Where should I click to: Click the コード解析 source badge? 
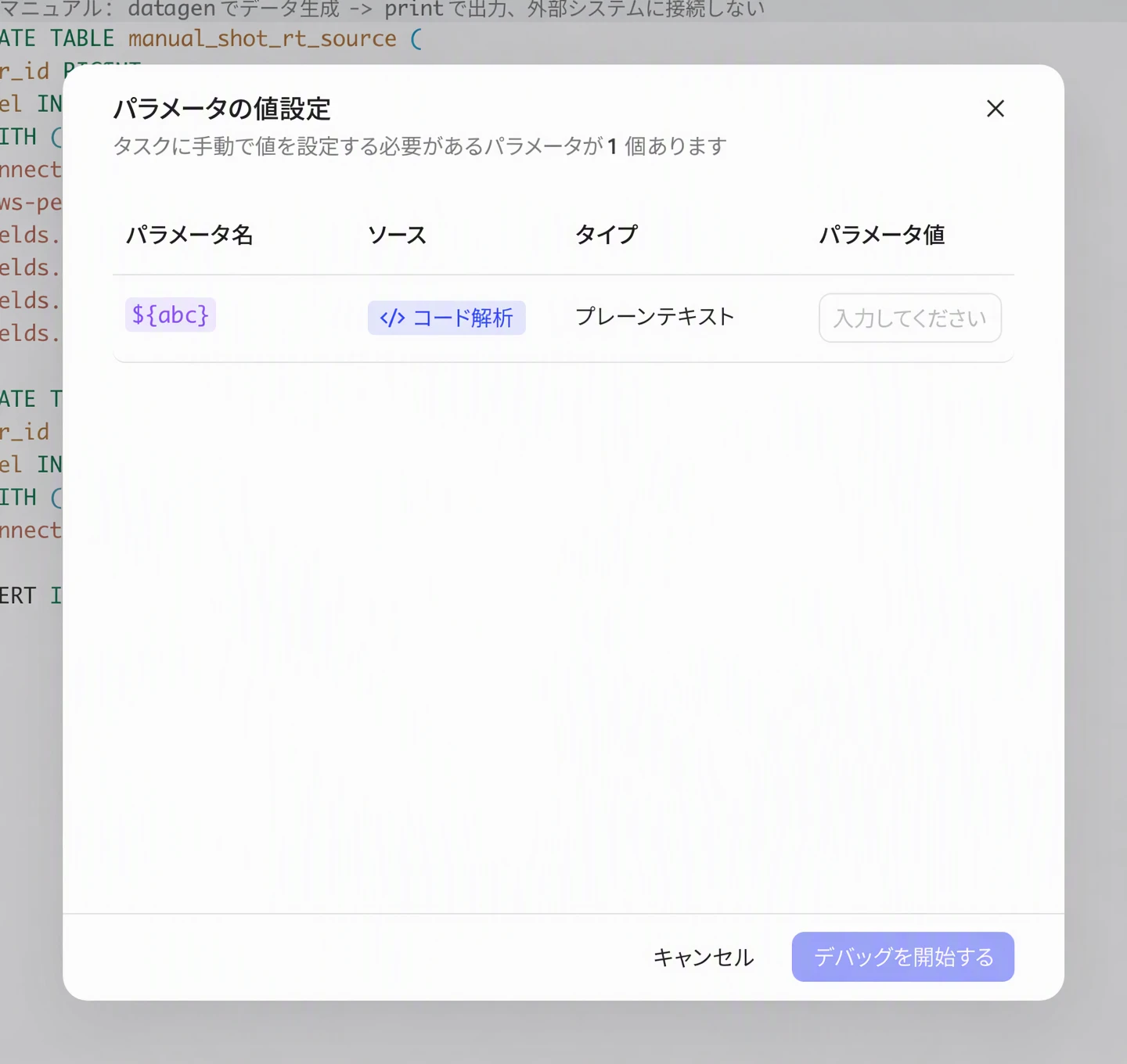[x=447, y=318]
